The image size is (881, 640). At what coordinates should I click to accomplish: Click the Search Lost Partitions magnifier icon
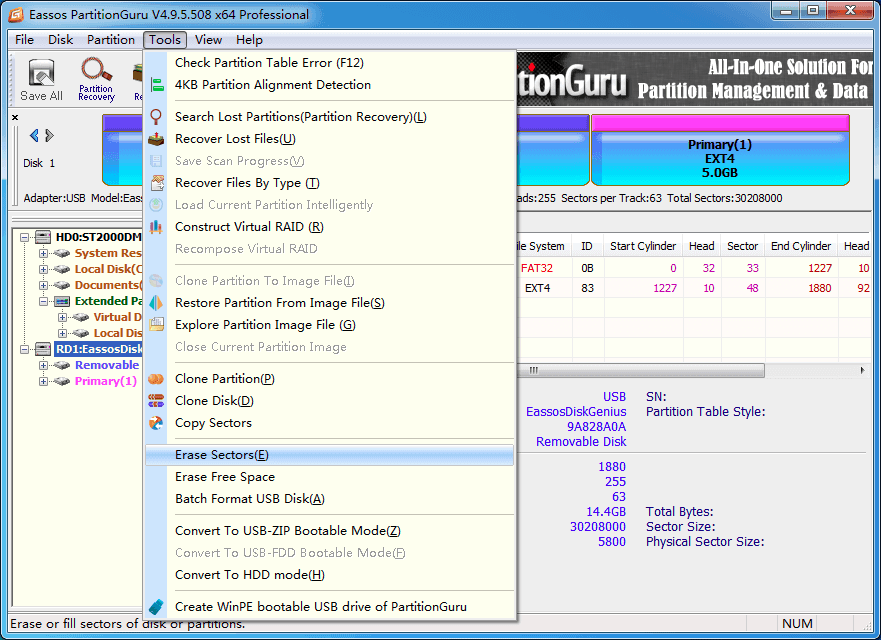[x=156, y=117]
